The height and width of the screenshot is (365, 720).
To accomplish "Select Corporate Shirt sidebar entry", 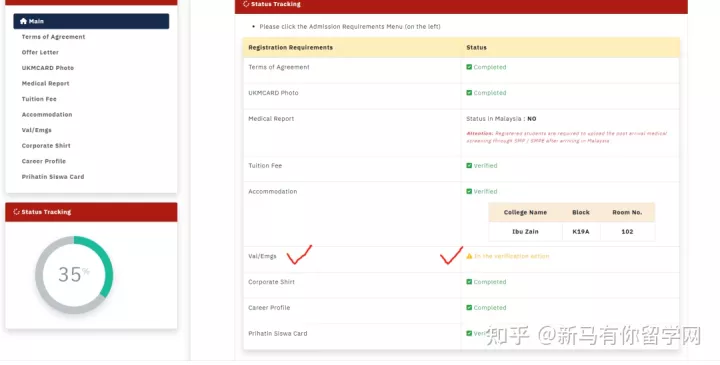I will [46, 146].
